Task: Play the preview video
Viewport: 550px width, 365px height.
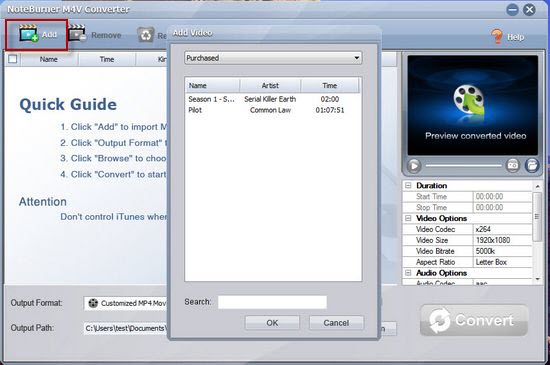Action: (x=414, y=165)
